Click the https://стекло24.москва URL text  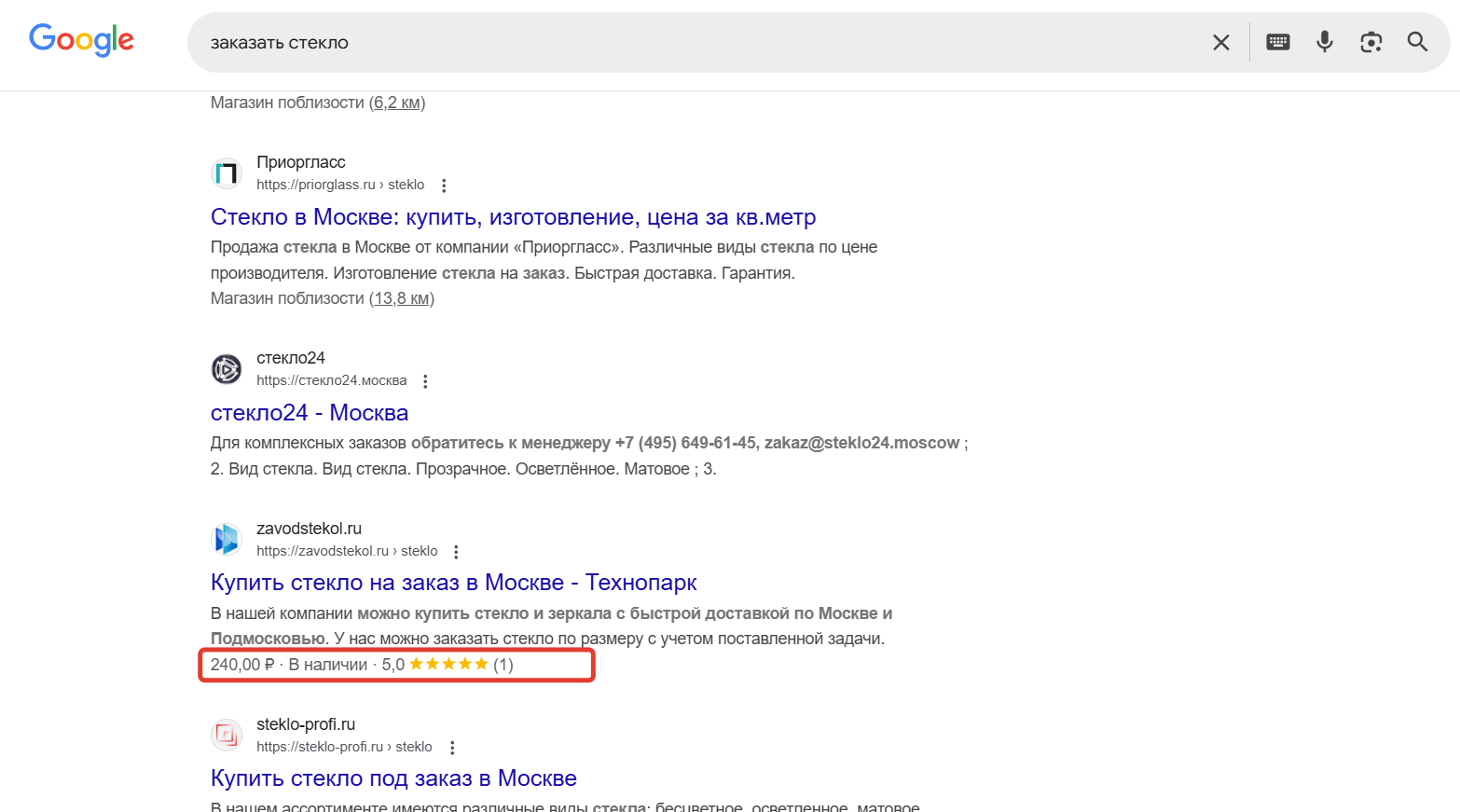(332, 380)
